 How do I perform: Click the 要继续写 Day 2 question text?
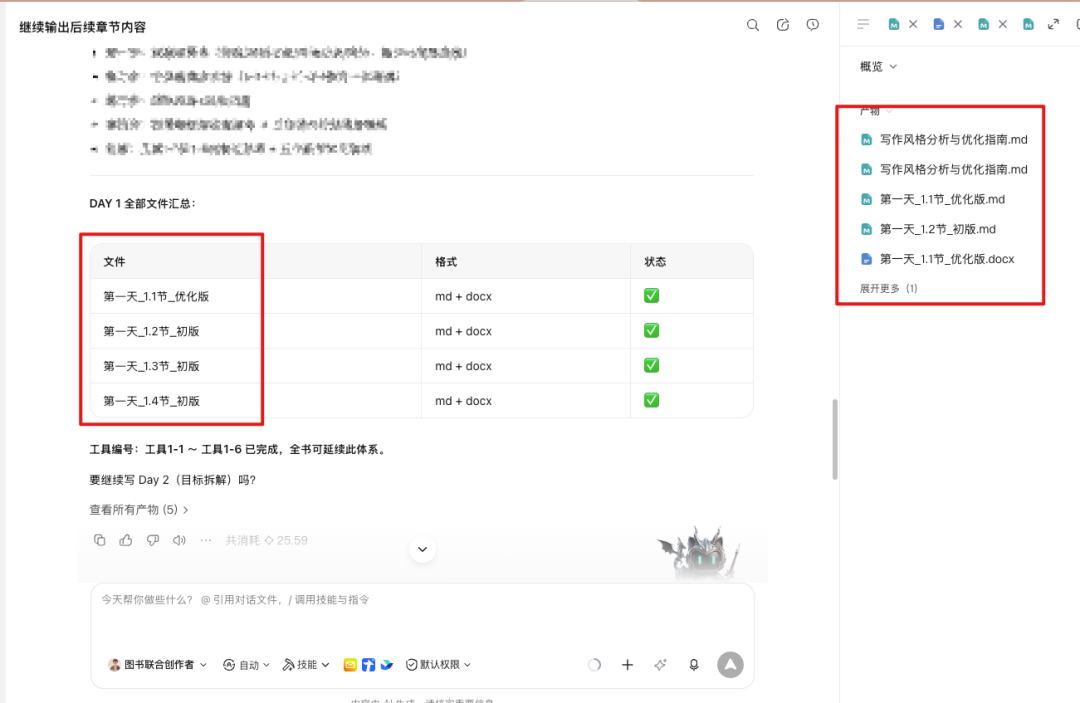pos(172,480)
